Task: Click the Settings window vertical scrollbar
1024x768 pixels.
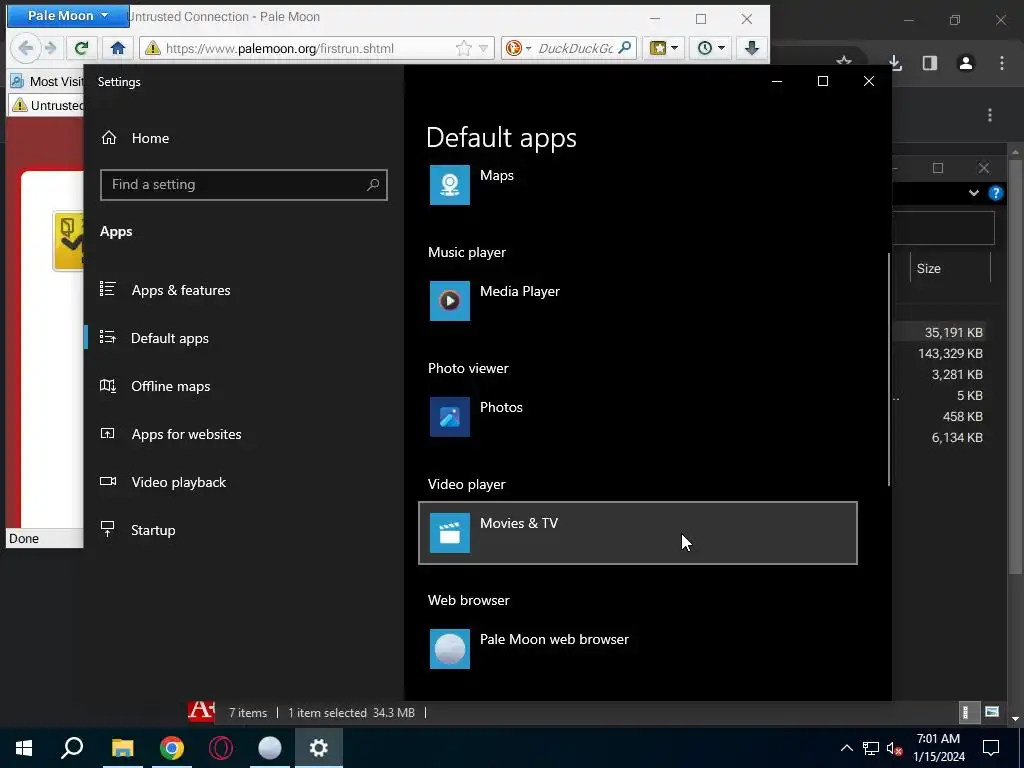Action: (x=888, y=369)
